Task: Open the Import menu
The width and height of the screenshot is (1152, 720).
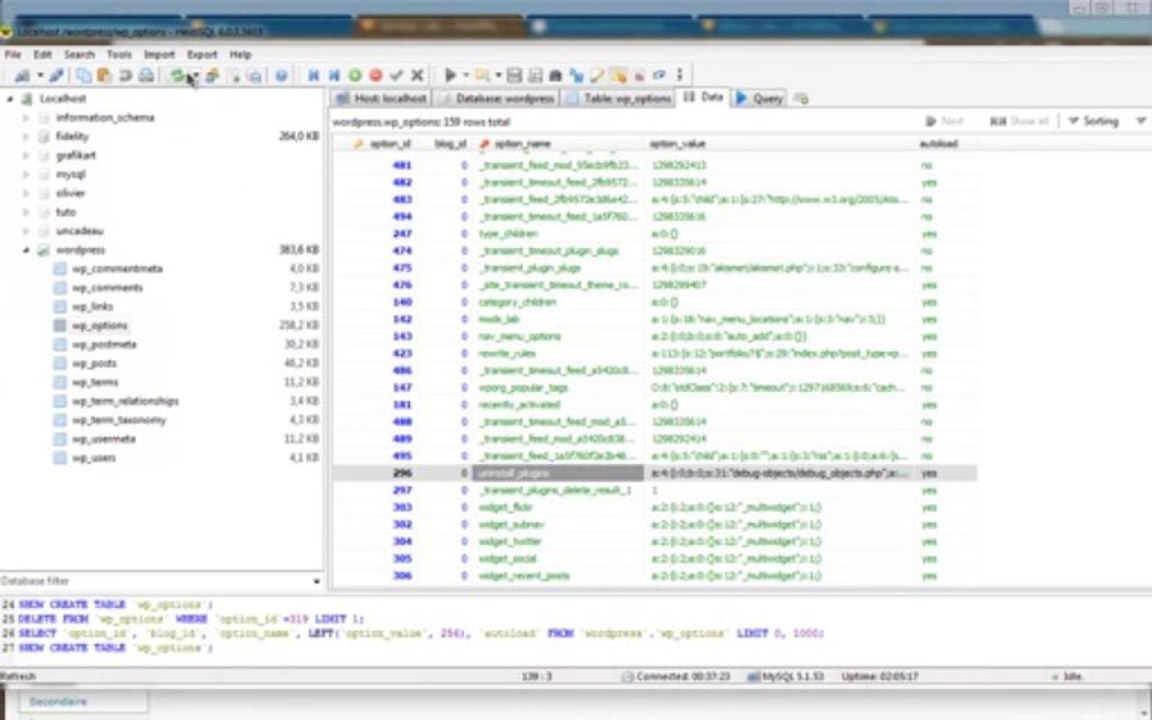Action: (x=159, y=54)
